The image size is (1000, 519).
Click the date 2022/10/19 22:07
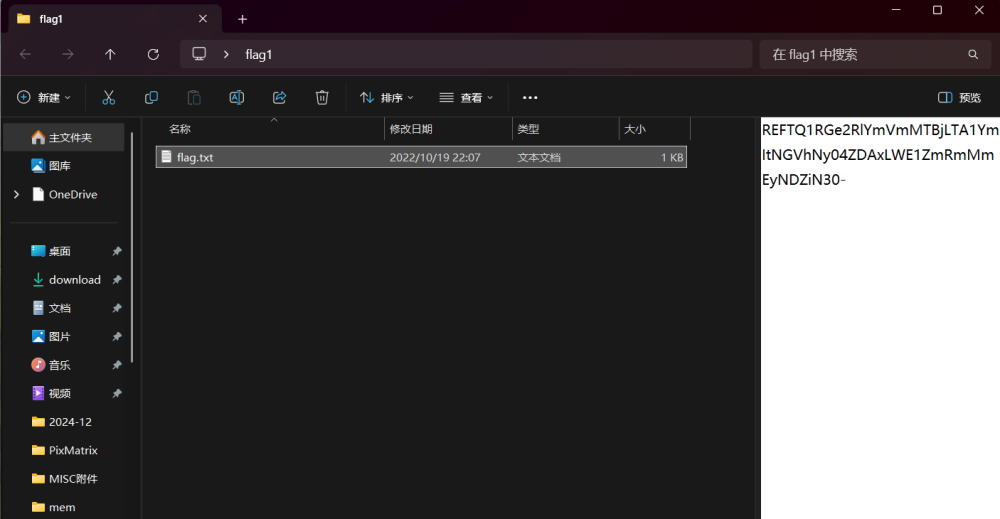coord(435,157)
